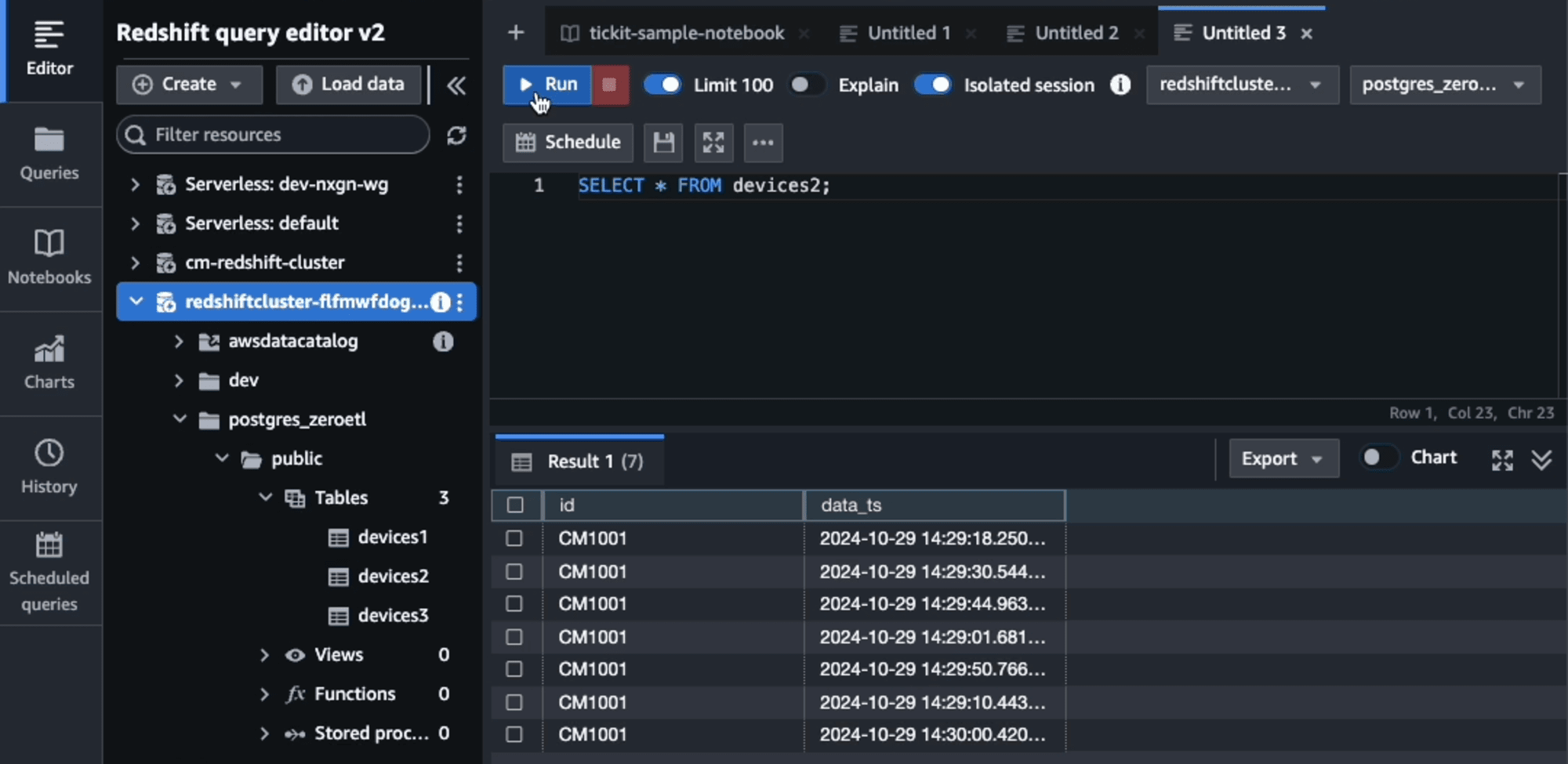Expand the dev database folder
Viewport: 1568px width, 764px height.
(x=179, y=380)
